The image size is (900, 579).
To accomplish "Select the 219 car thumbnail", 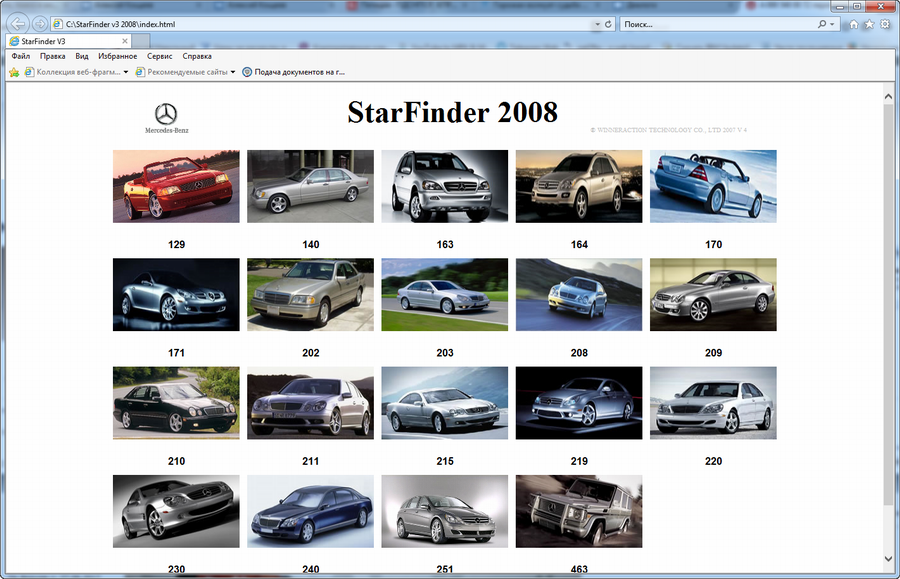I will 579,403.
